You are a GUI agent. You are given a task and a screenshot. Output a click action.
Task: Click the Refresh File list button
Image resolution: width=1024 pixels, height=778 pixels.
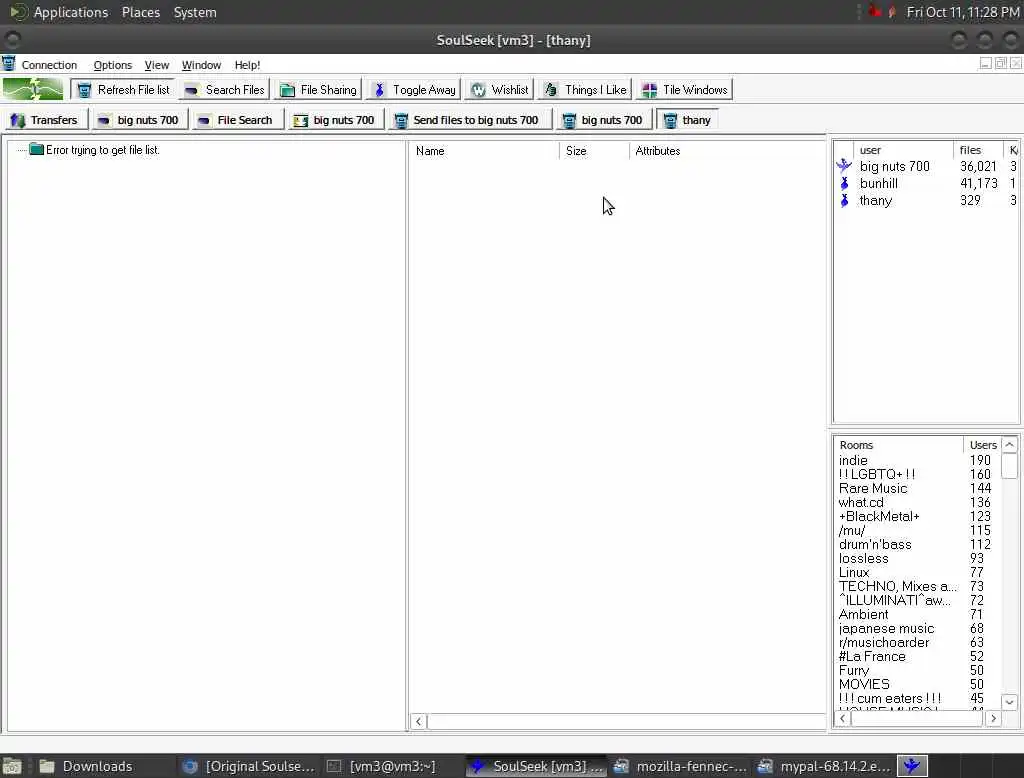point(123,89)
